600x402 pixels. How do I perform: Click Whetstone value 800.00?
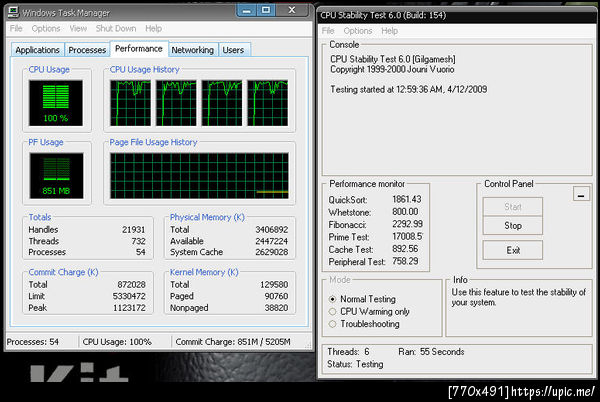tap(405, 212)
